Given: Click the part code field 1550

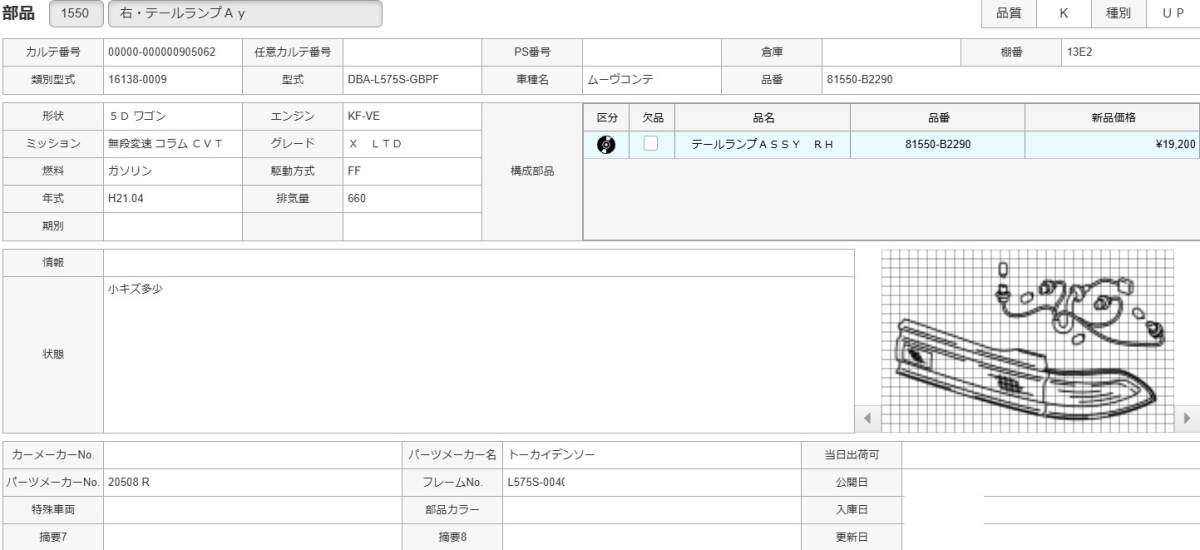Looking at the screenshot, I should pyautogui.click(x=74, y=14).
